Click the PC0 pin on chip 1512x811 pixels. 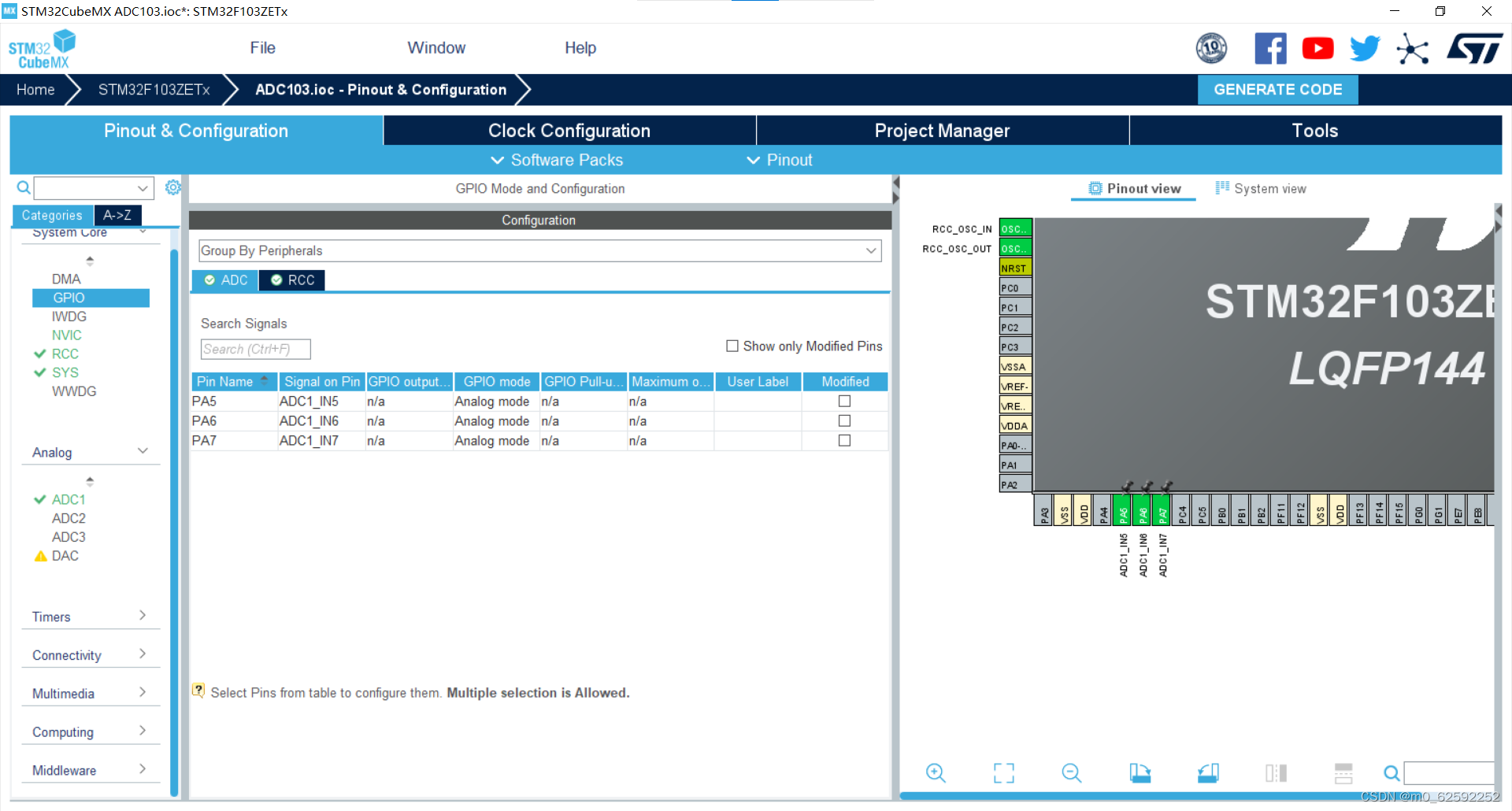(x=1015, y=287)
